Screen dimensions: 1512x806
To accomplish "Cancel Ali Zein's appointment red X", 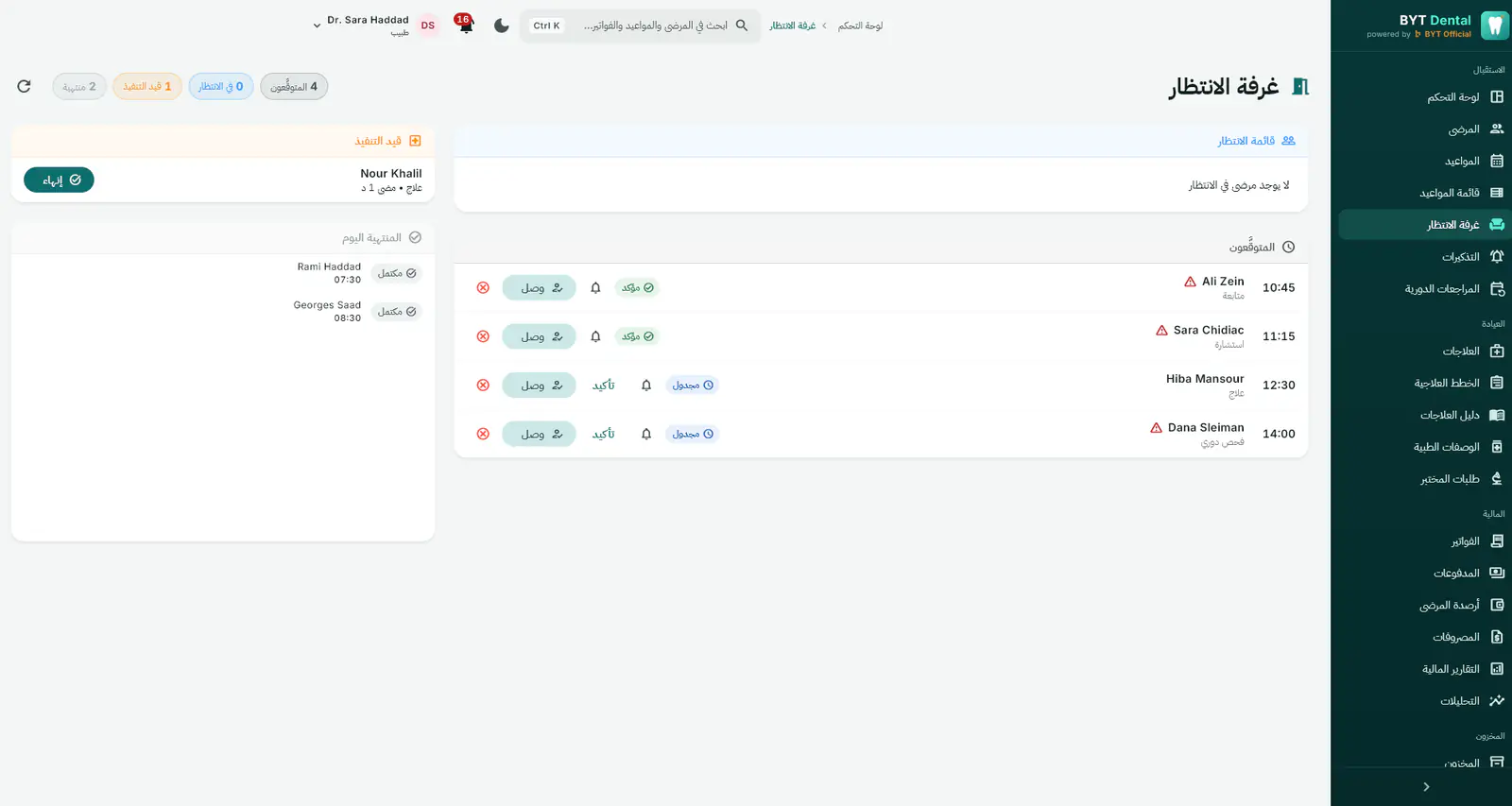I will tap(483, 287).
